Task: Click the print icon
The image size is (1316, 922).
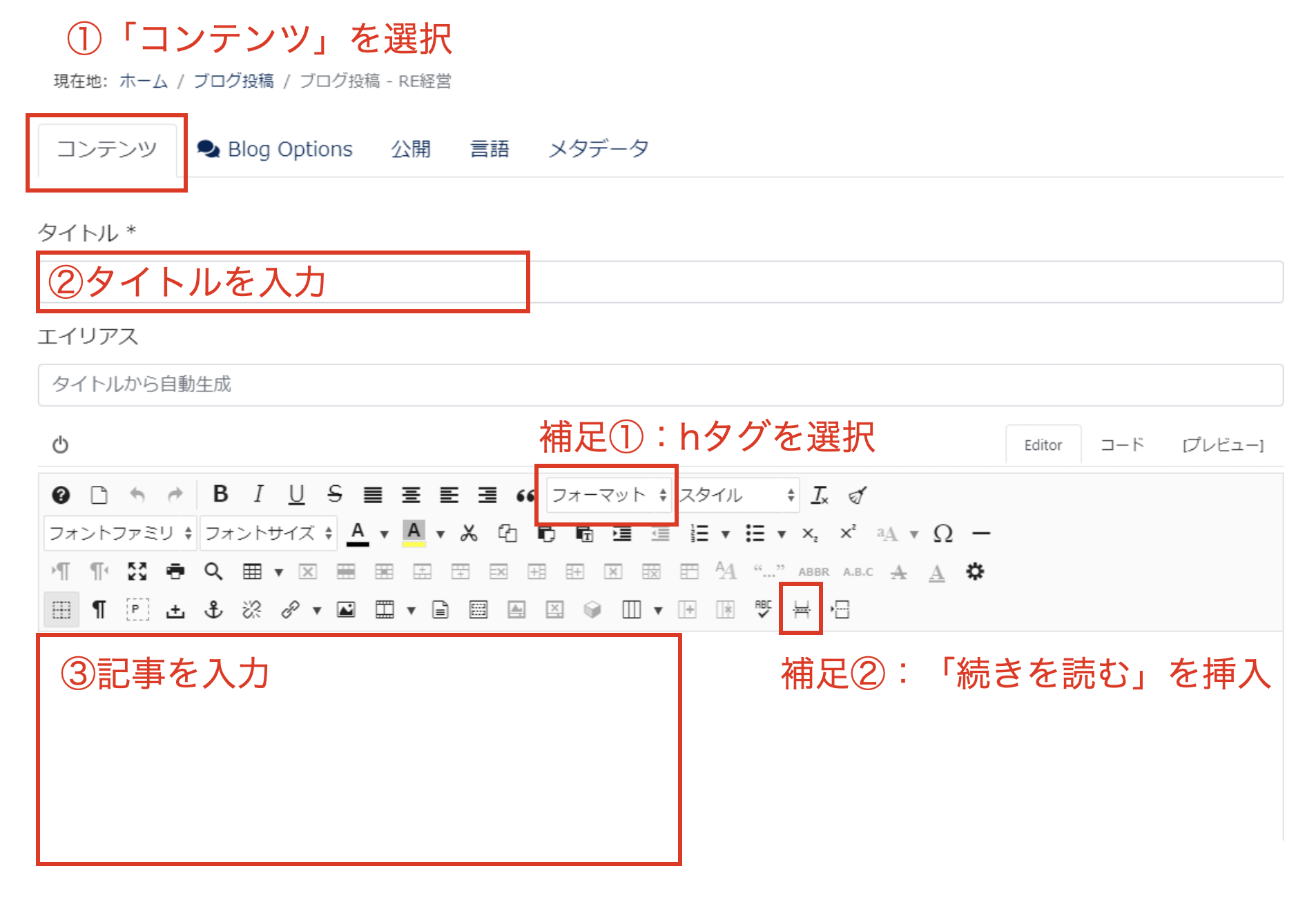Action: tap(175, 571)
